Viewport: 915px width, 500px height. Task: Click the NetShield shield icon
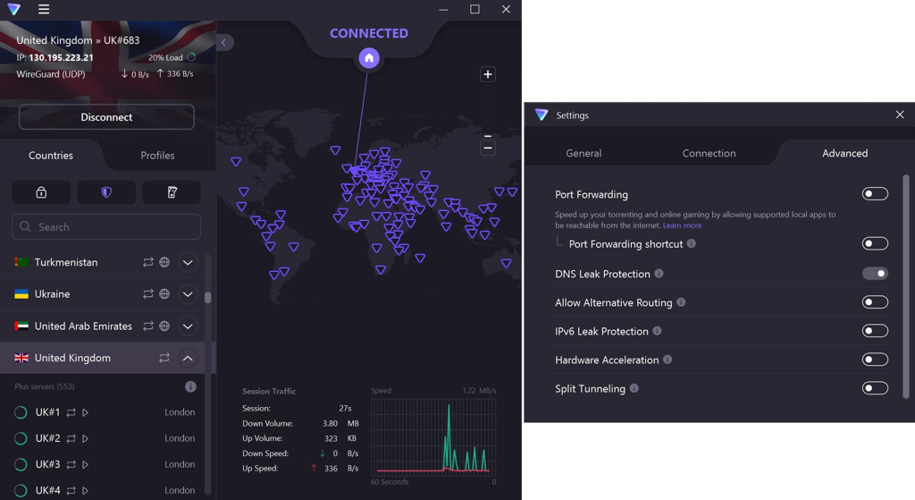(106, 192)
